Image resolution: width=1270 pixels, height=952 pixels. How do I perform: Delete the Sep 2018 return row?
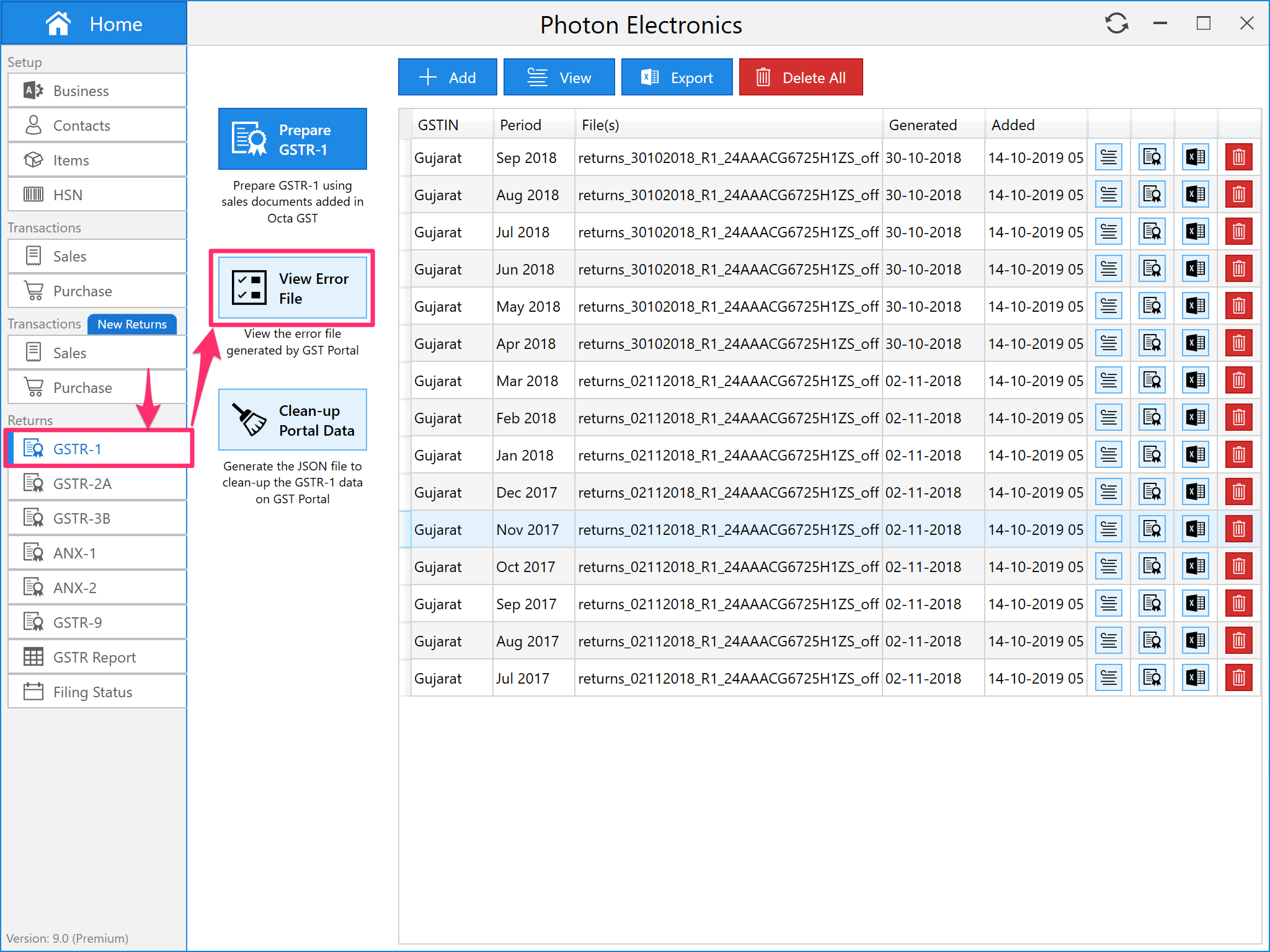[x=1238, y=157]
